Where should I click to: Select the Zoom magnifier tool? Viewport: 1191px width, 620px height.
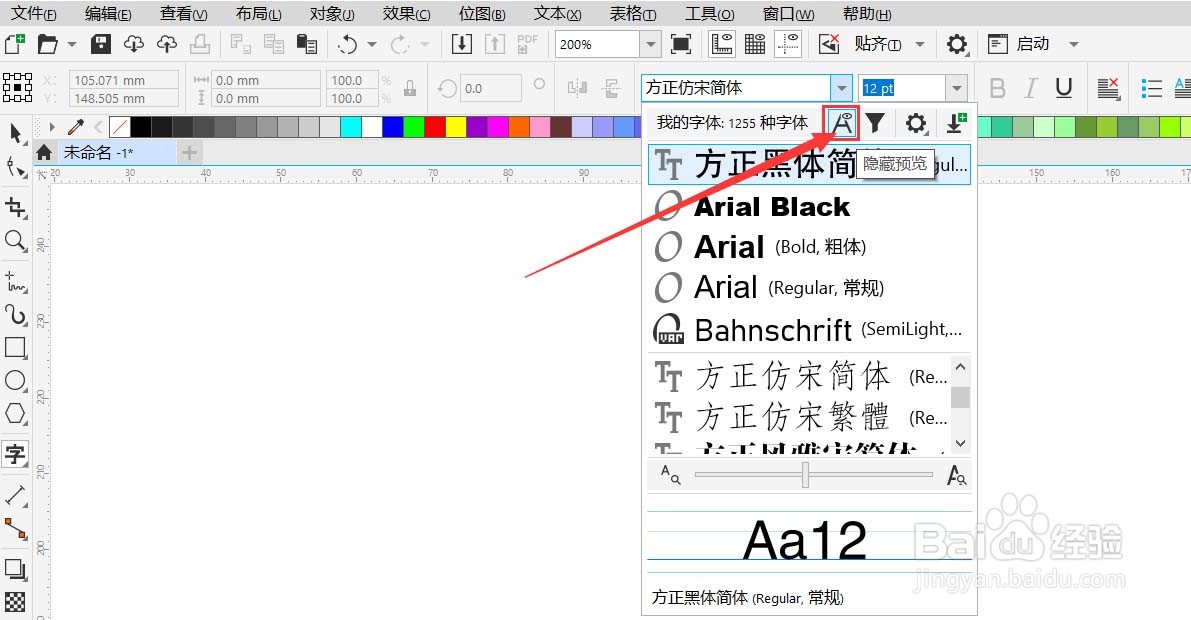tap(15, 241)
